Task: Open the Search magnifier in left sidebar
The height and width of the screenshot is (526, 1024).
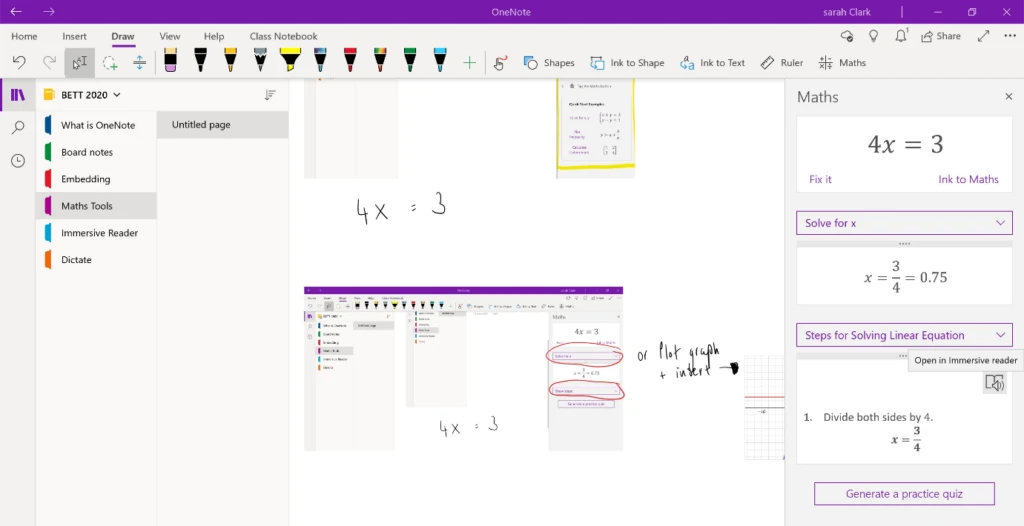Action: [18, 128]
